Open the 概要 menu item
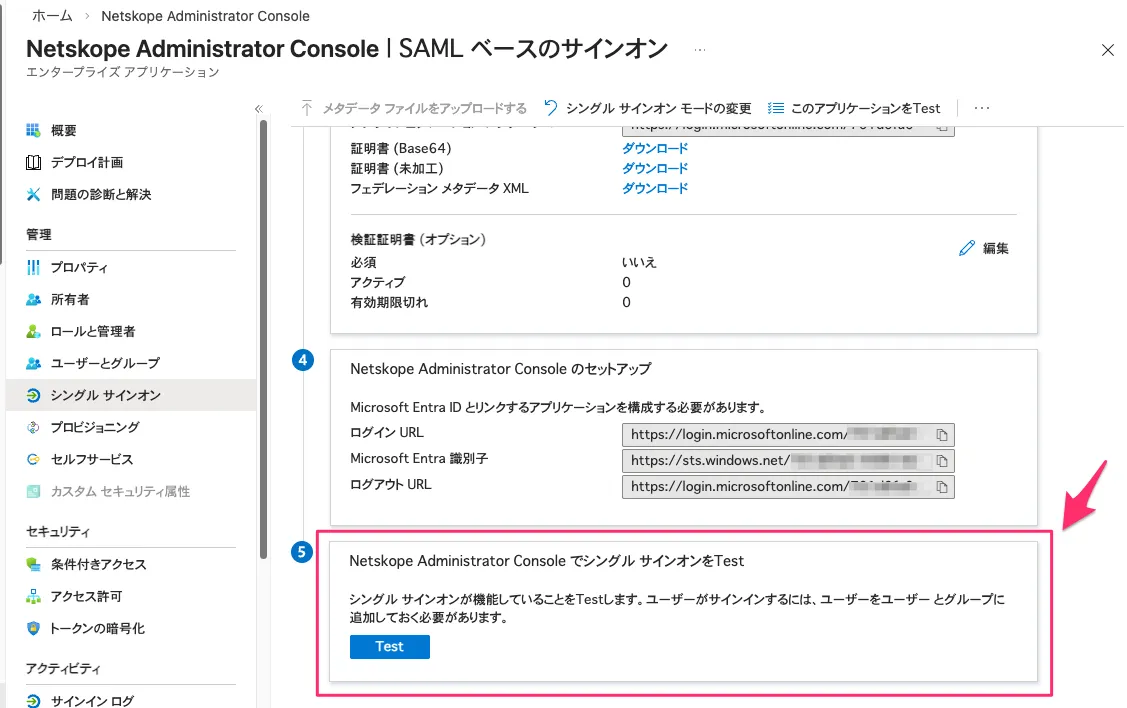The height and width of the screenshot is (708, 1127). 64,131
